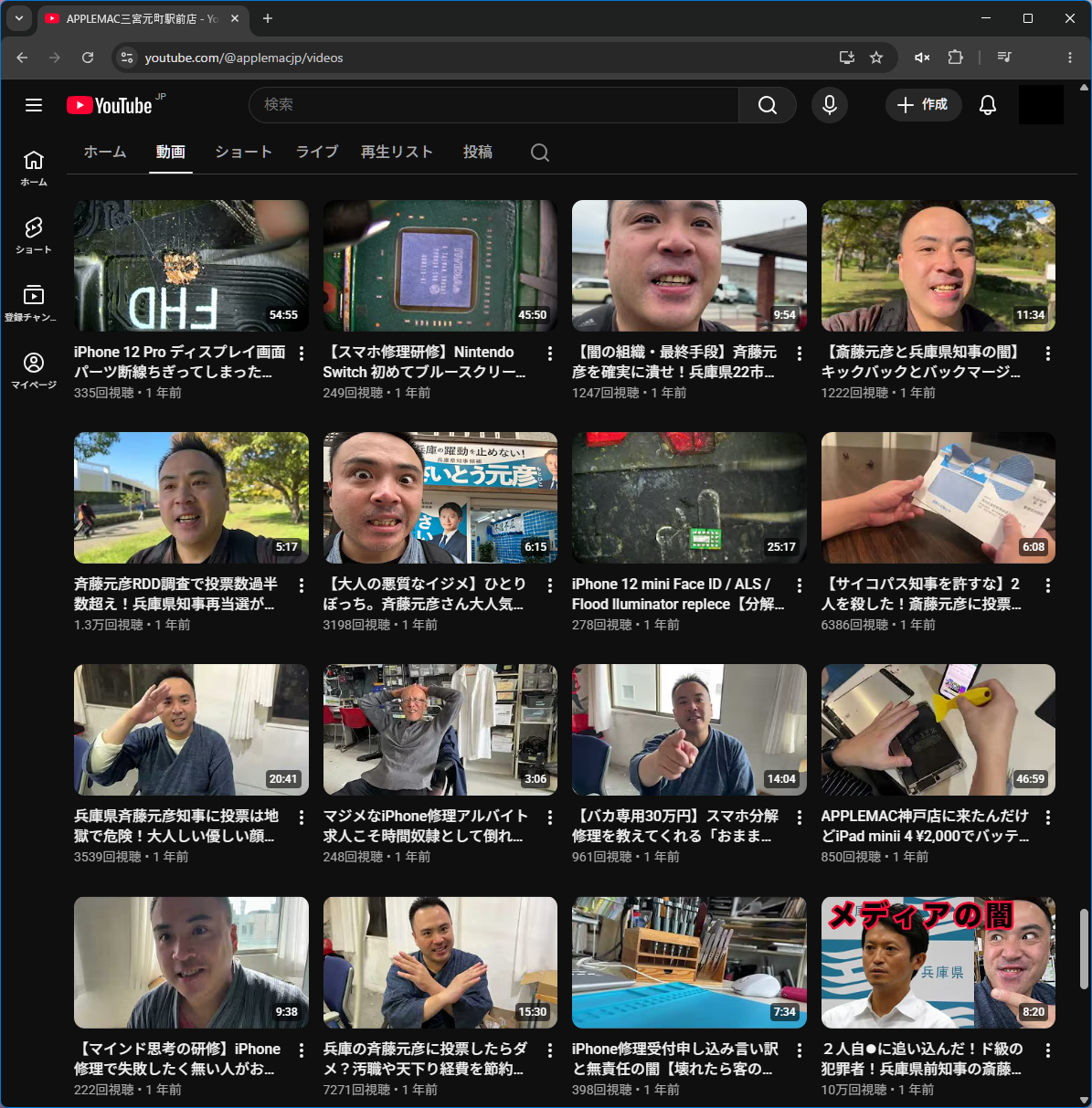Go back with the browser back arrow
This screenshot has height=1108, width=1092.
[22, 58]
